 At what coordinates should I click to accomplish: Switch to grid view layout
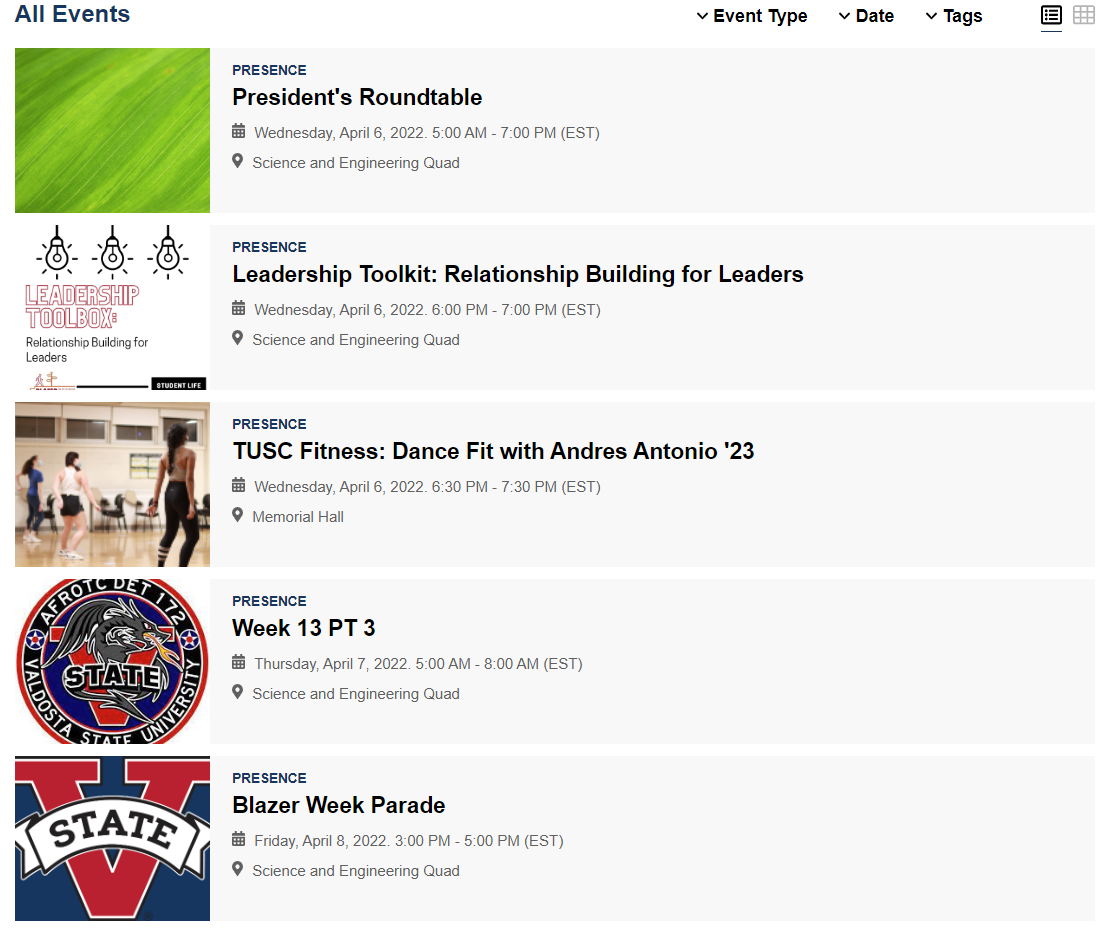coord(1084,15)
